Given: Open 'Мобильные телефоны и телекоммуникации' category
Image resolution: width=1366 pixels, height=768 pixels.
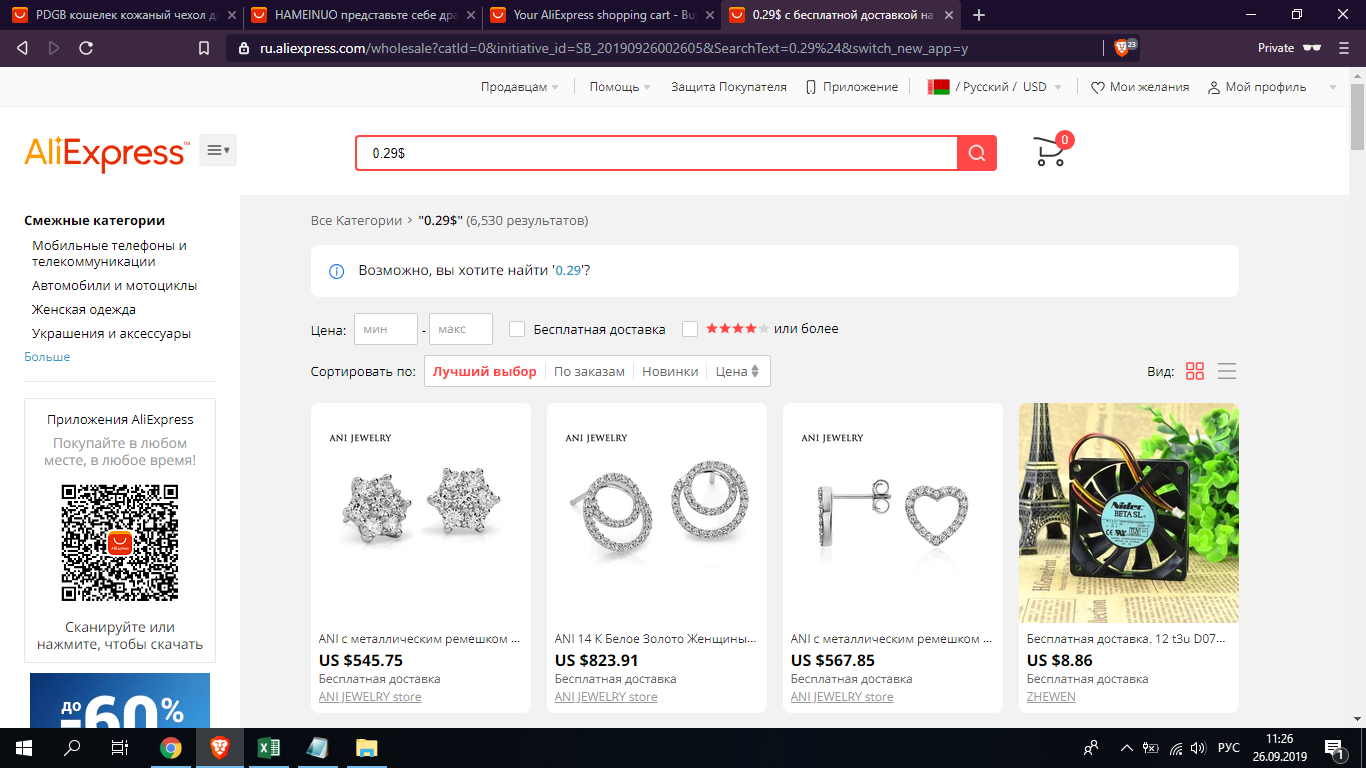Looking at the screenshot, I should coord(110,254).
